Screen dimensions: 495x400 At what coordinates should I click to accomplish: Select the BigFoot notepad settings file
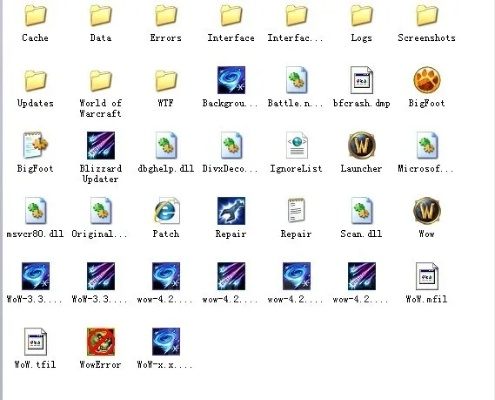pos(35,145)
